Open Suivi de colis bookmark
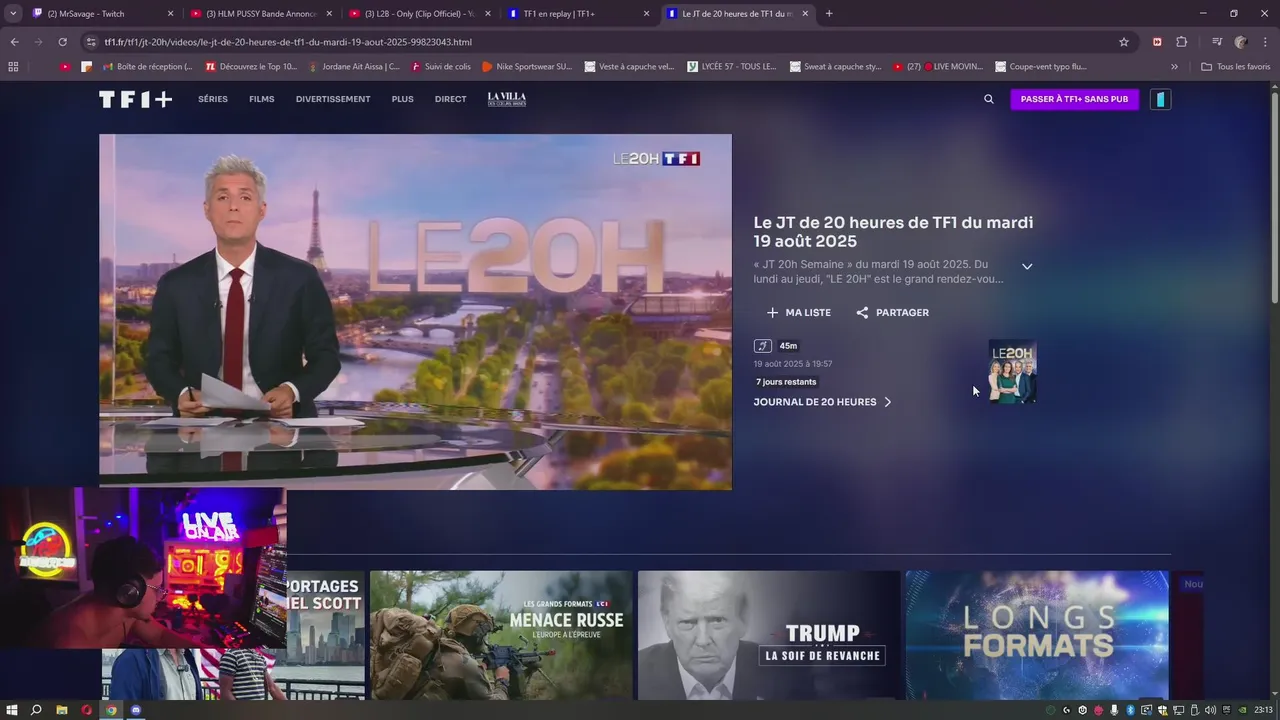Viewport: 1280px width, 720px height. pyautogui.click(x=439, y=67)
